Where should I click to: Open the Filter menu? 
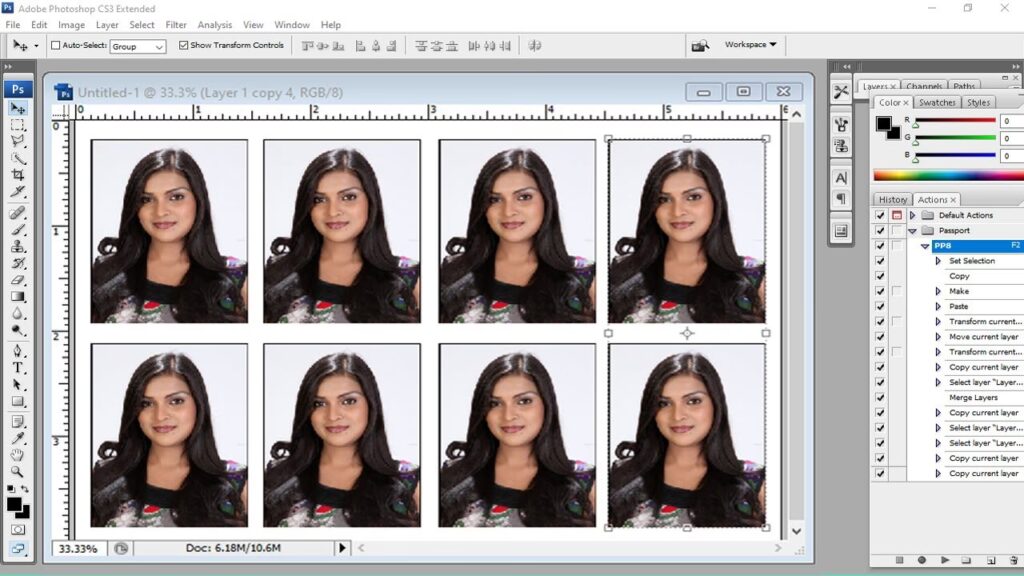tap(176, 25)
